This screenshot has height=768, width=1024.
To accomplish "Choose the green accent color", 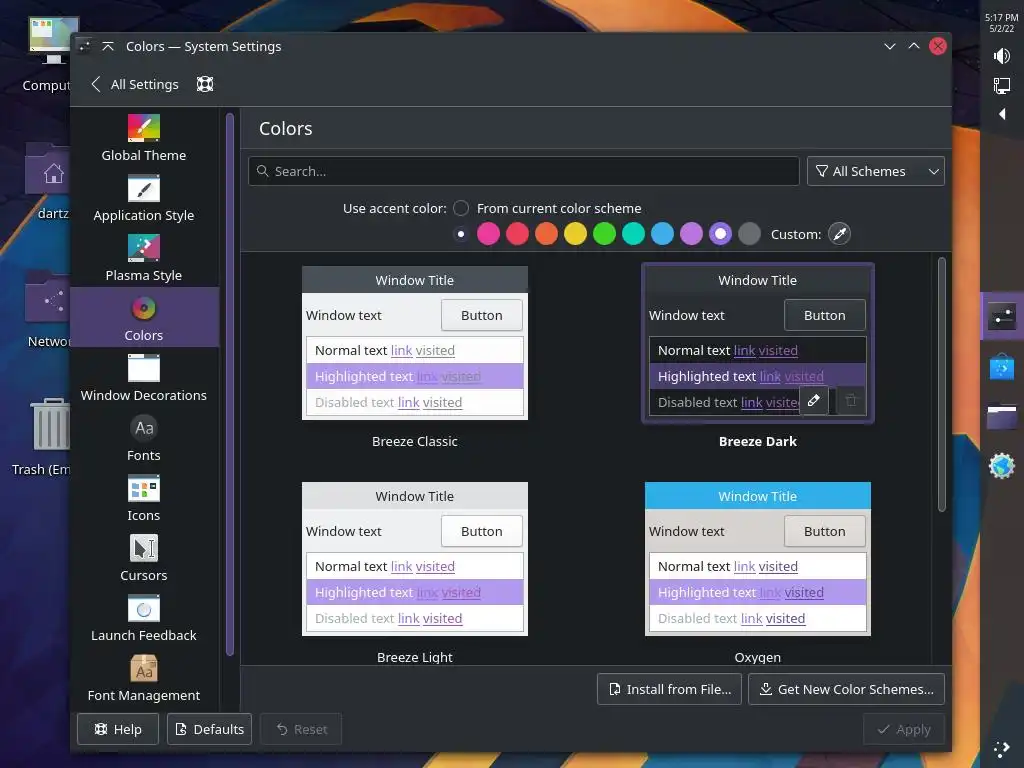I will point(605,234).
